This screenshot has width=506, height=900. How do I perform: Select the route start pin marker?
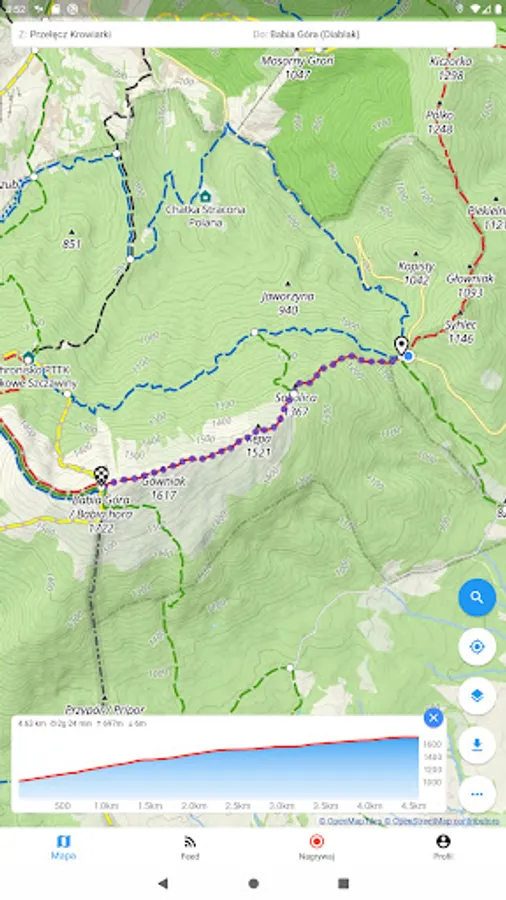click(x=402, y=346)
